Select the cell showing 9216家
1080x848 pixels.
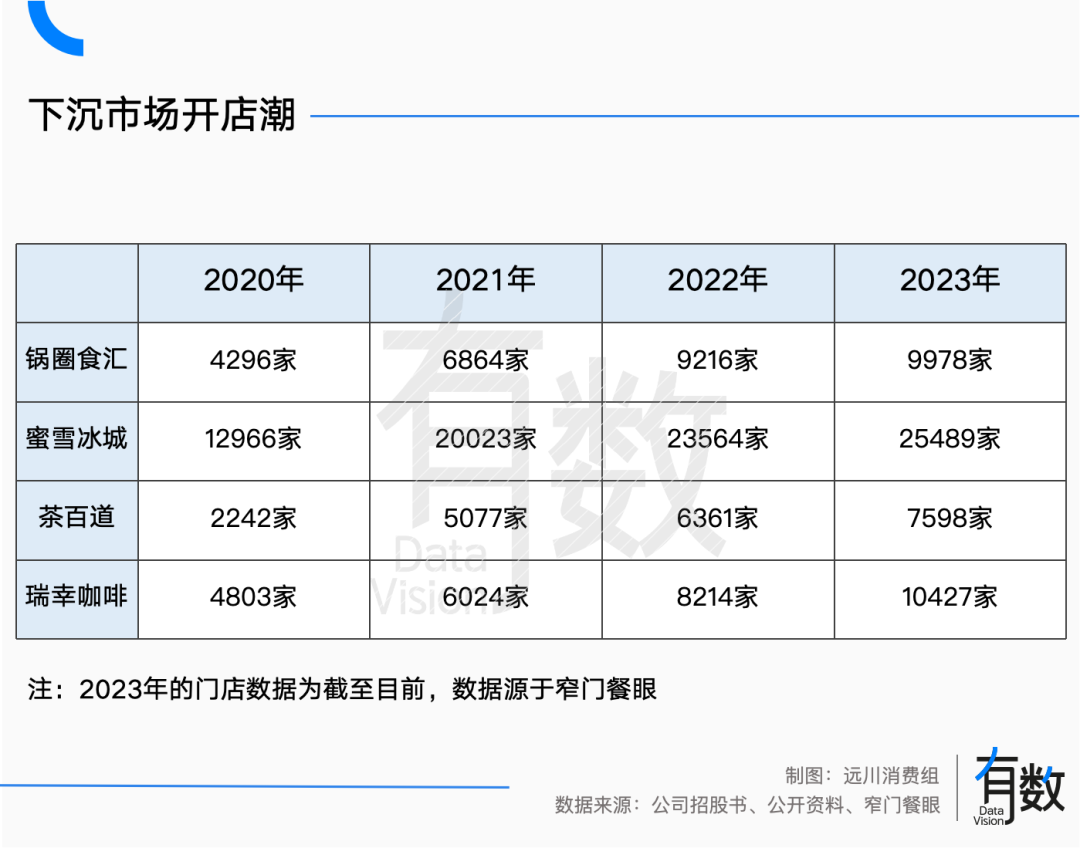[718, 362]
